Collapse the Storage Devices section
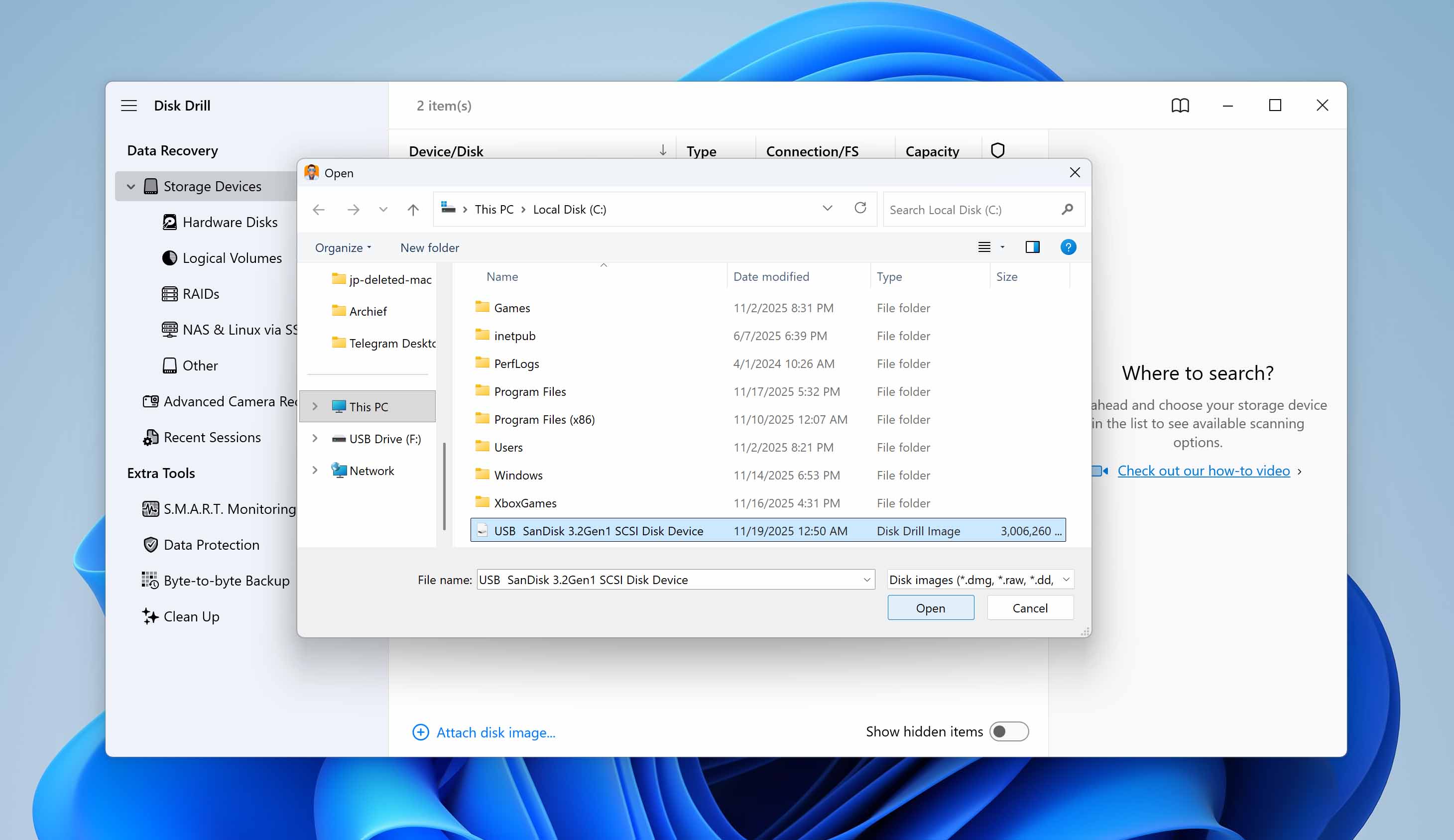This screenshot has height=840, width=1454. [130, 186]
